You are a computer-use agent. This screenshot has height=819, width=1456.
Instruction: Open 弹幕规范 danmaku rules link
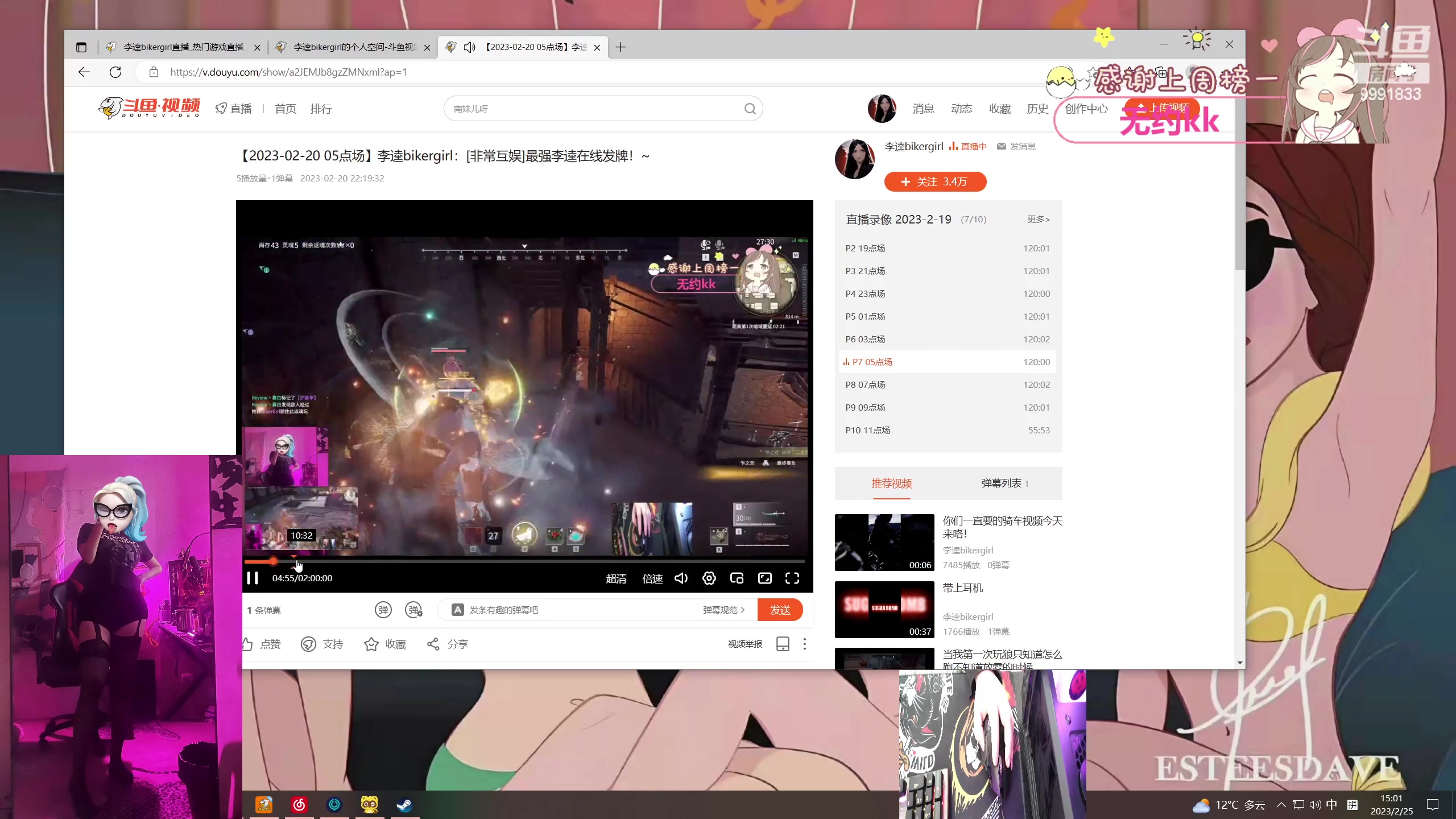pyautogui.click(x=723, y=610)
